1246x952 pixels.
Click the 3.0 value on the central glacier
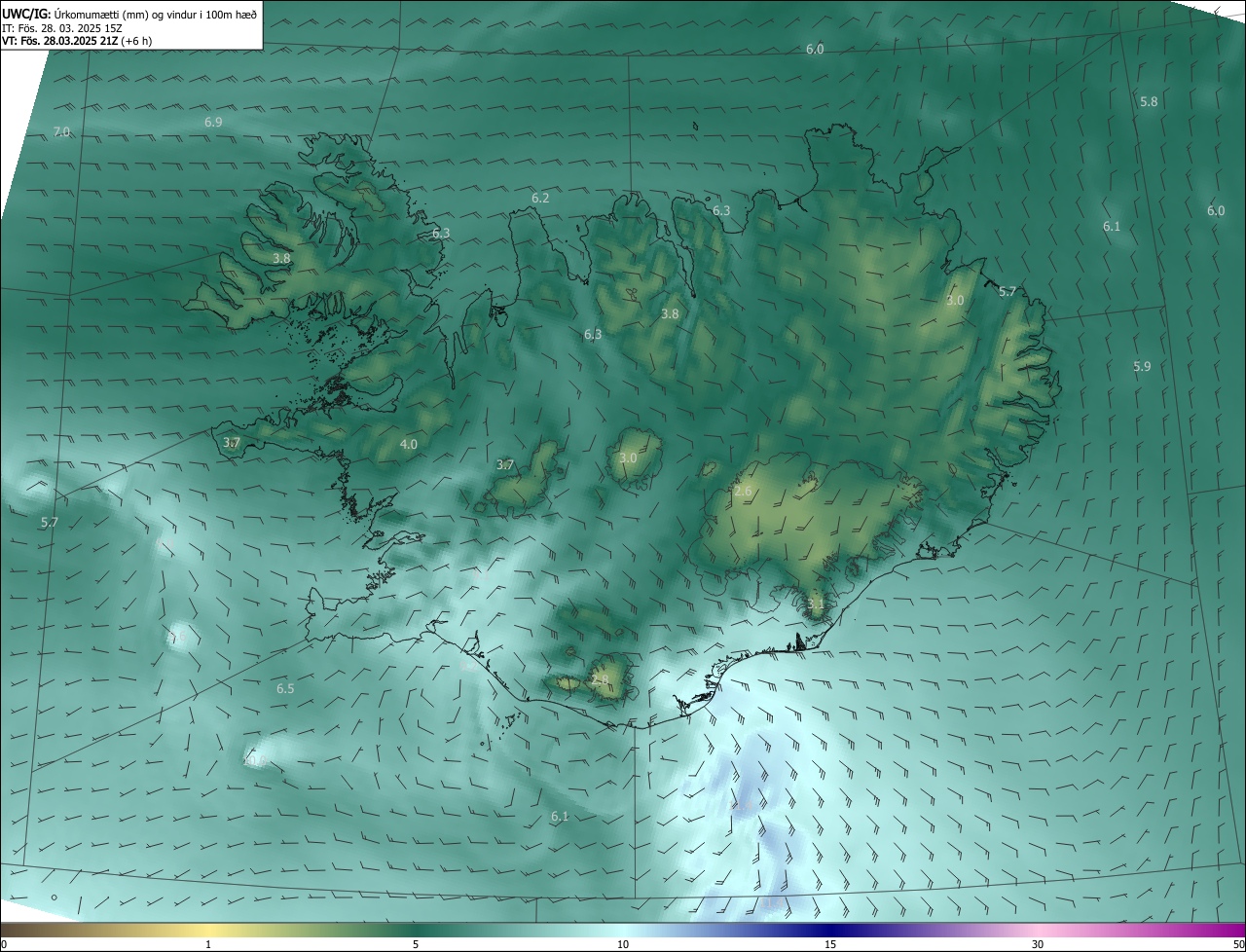click(628, 458)
